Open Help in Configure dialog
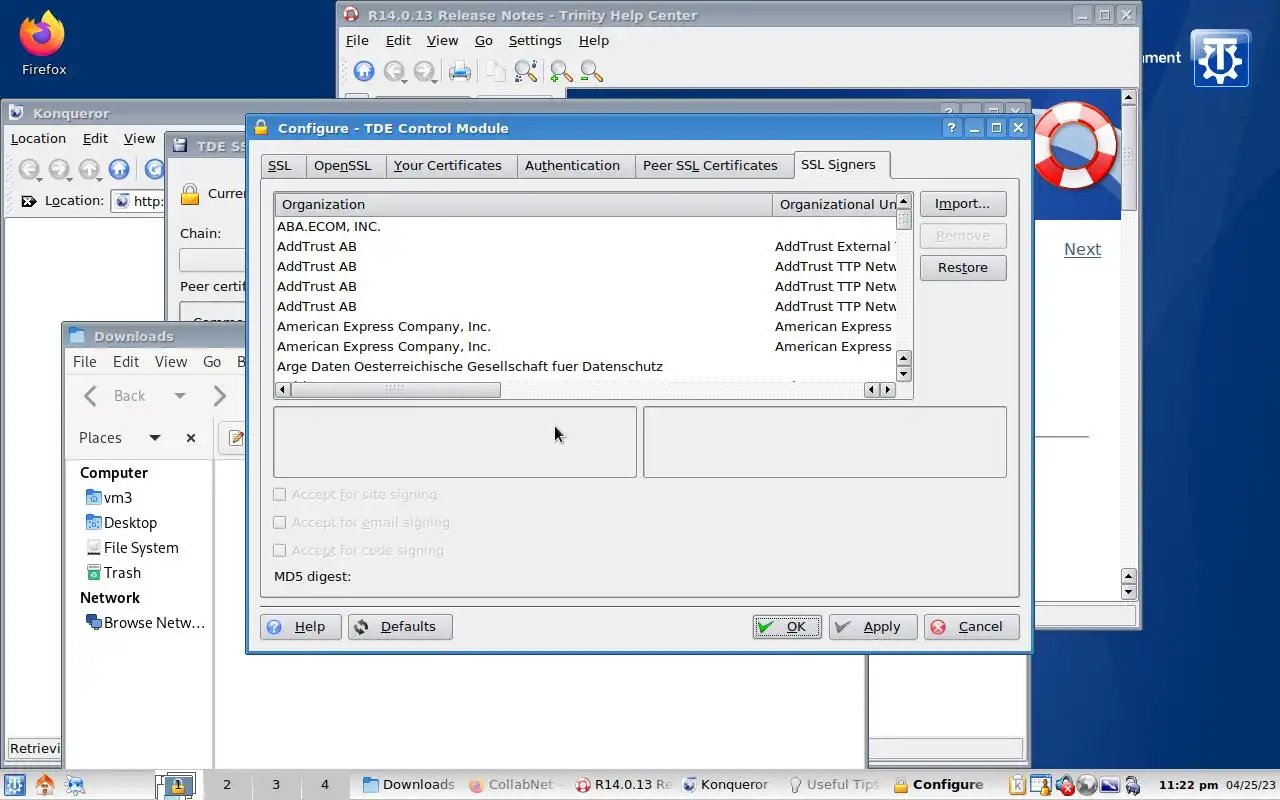Image resolution: width=1280 pixels, height=800 pixels. (x=301, y=627)
